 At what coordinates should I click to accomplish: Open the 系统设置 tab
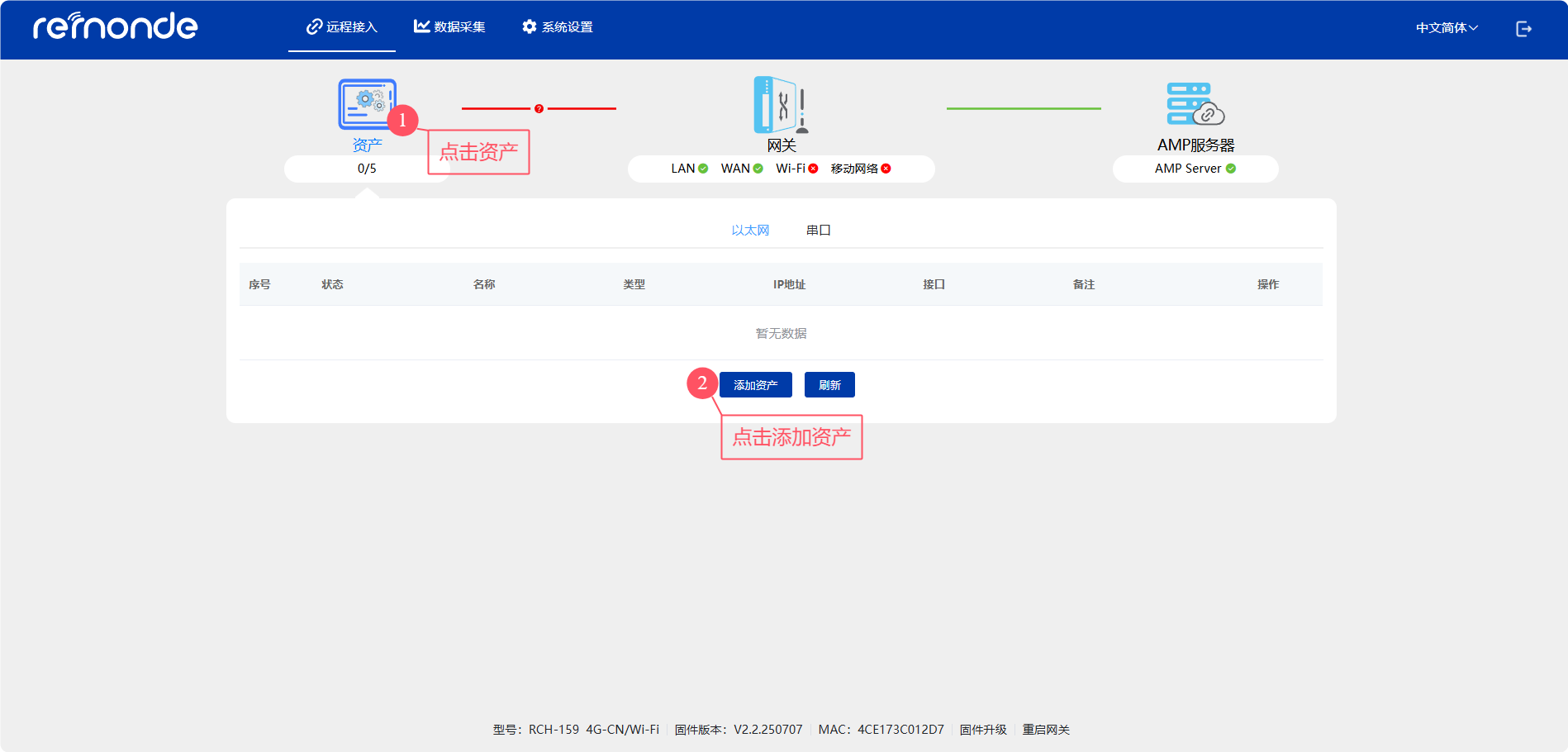click(558, 27)
